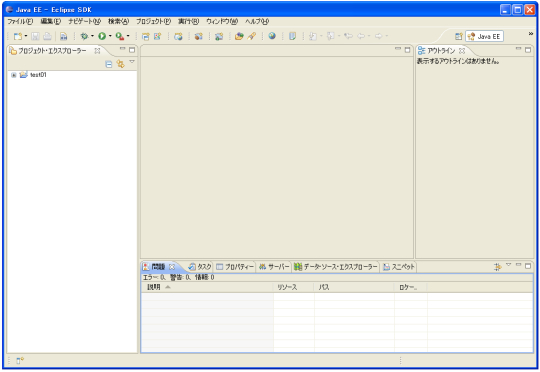Click the perspective bar overflow chevron
Screen dimensions: 540x372
531,34
